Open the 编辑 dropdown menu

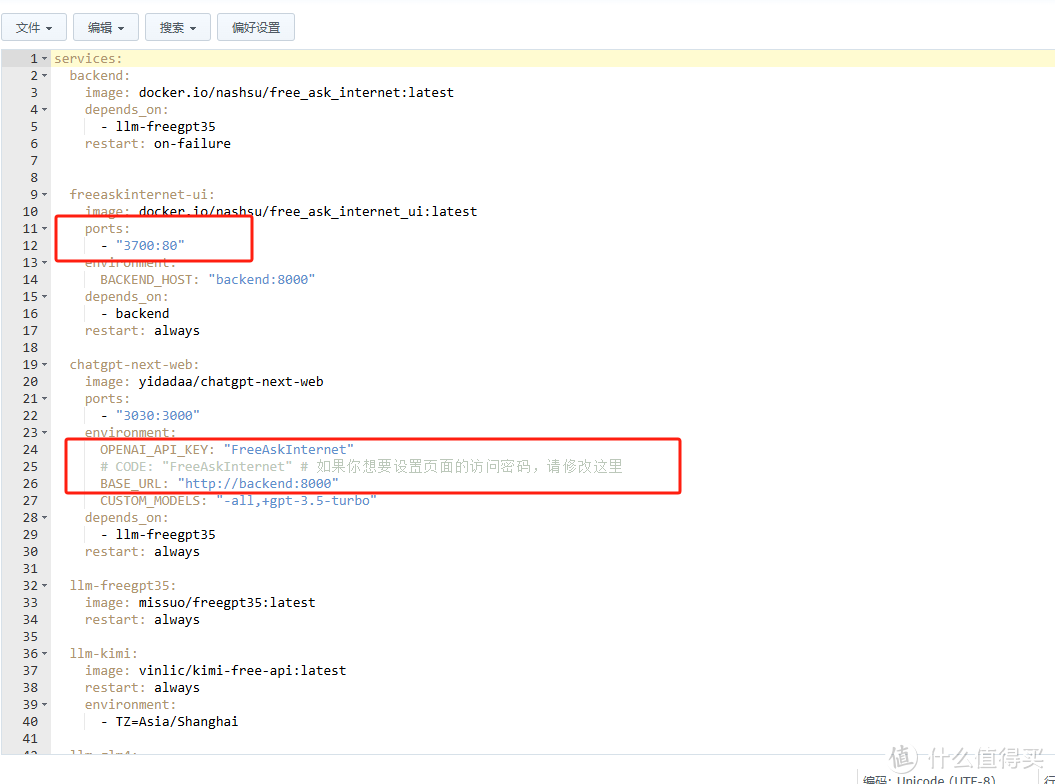coord(106,27)
